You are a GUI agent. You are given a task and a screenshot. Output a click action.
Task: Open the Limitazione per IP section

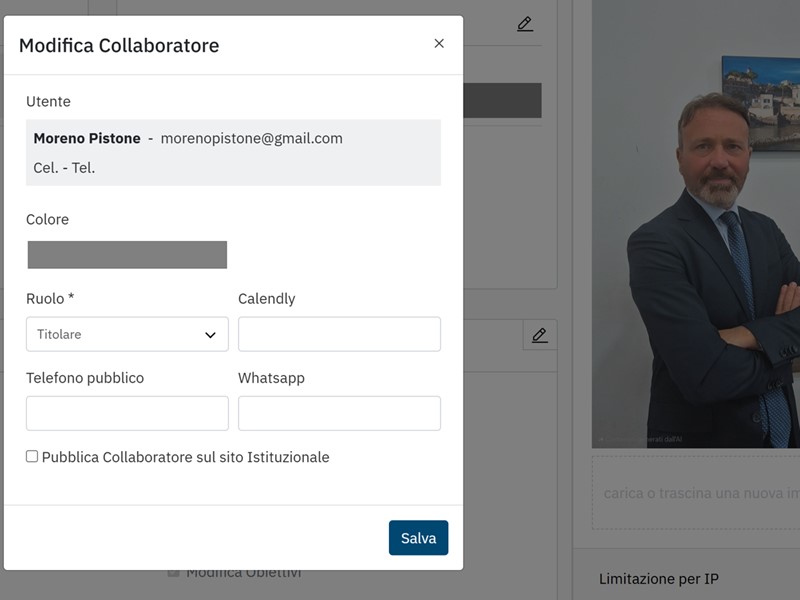coord(658,579)
